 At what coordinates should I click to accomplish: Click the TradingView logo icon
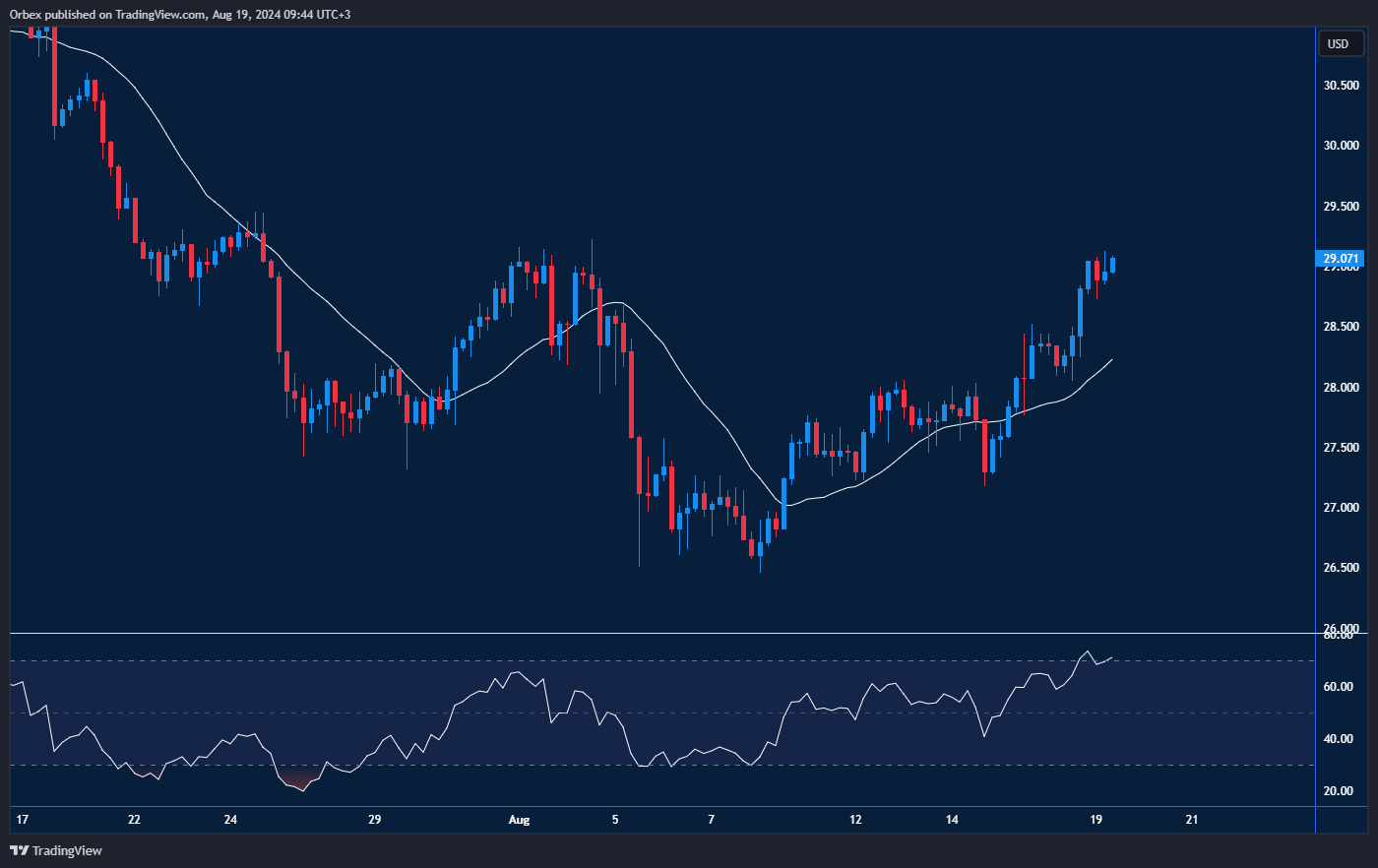19,850
